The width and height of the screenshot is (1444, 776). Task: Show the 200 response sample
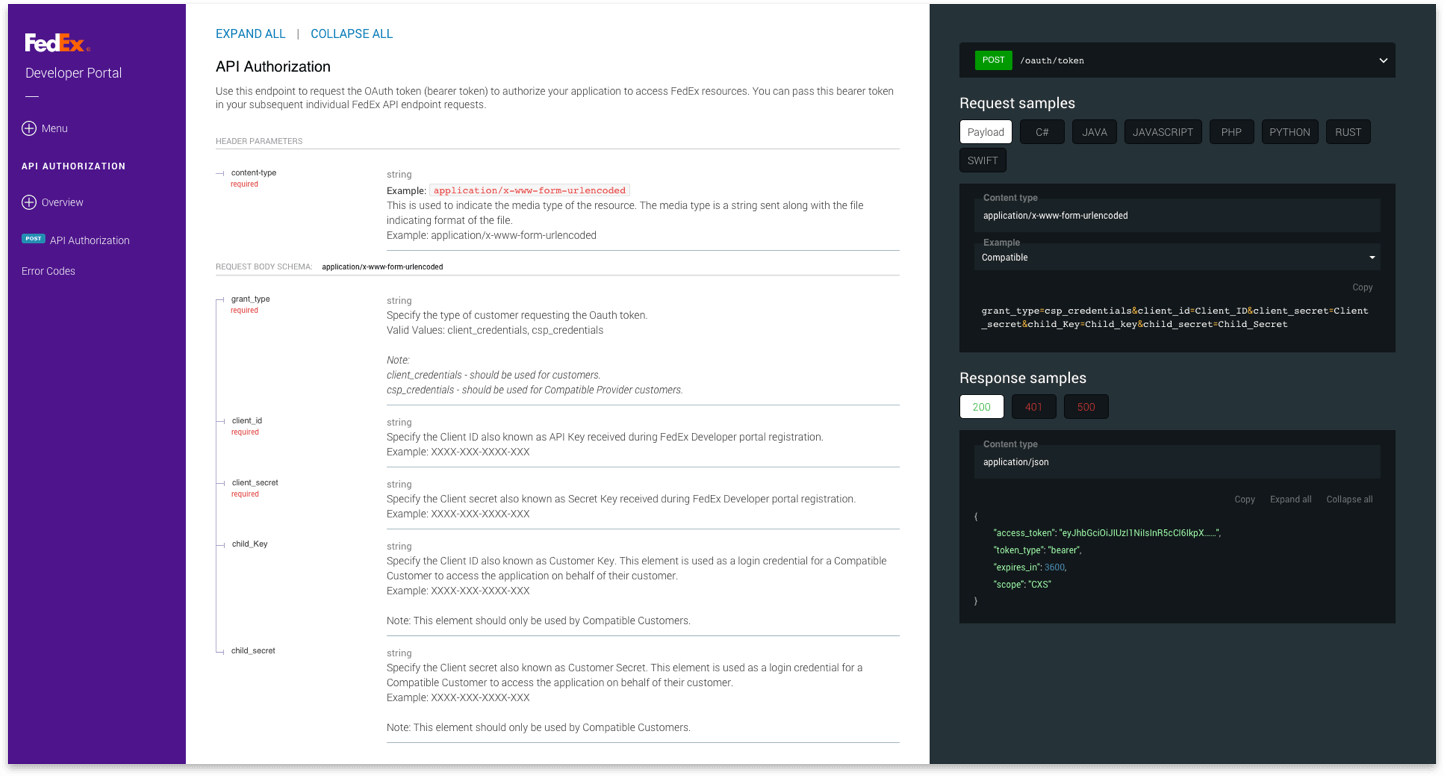(981, 407)
